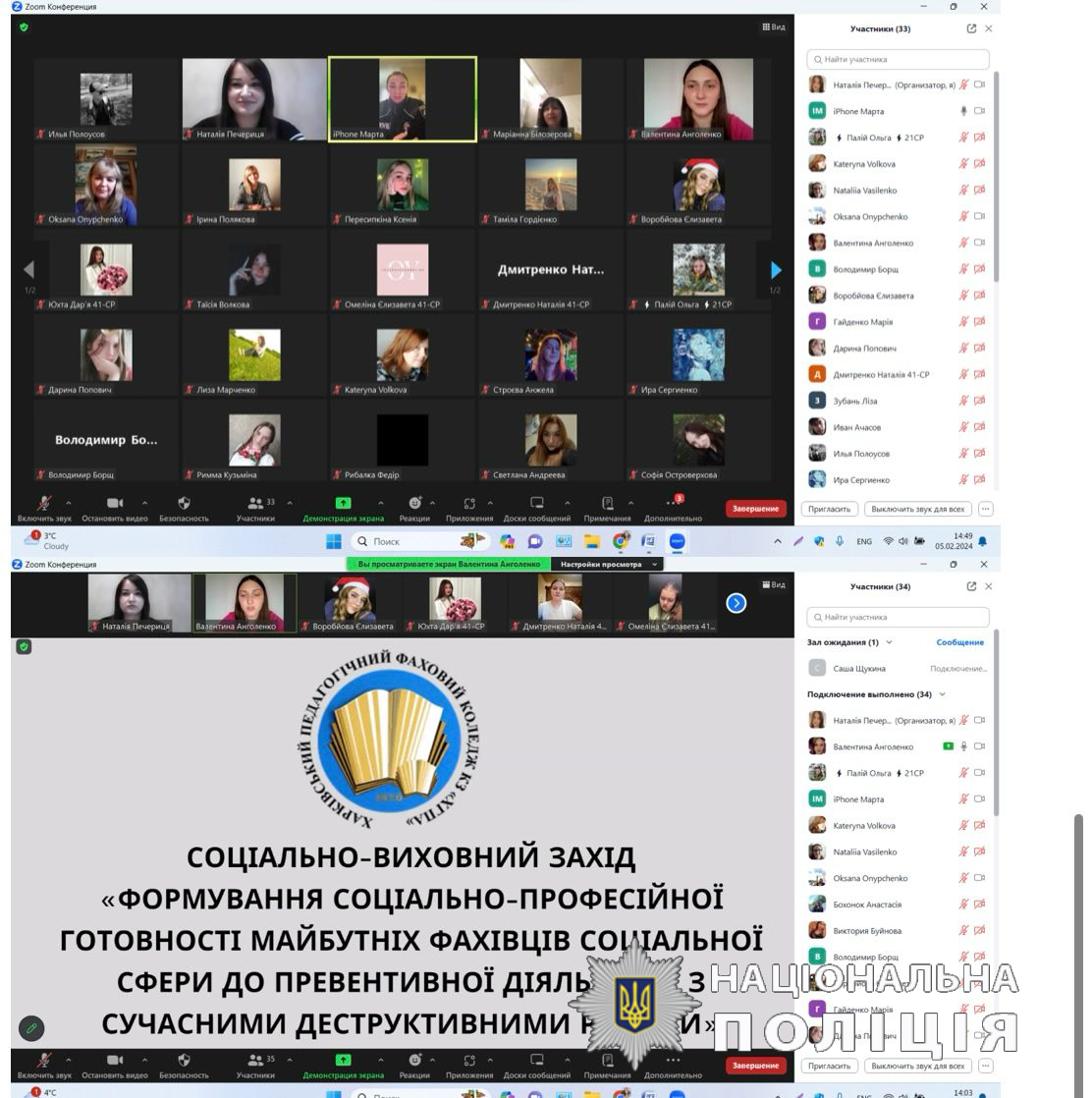Click Участники (33) panel scrollbar

[996, 179]
